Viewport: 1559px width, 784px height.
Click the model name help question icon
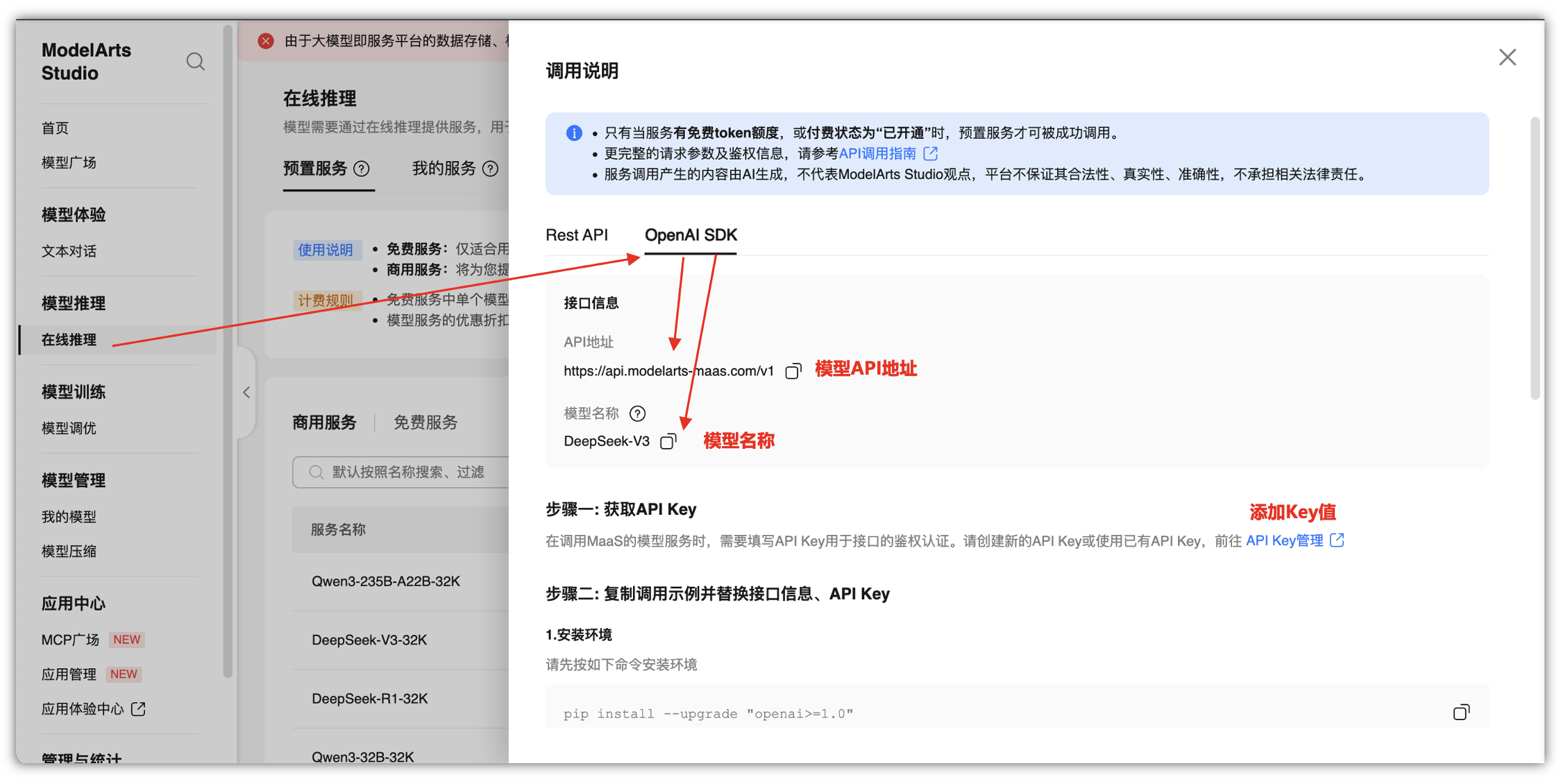637,414
